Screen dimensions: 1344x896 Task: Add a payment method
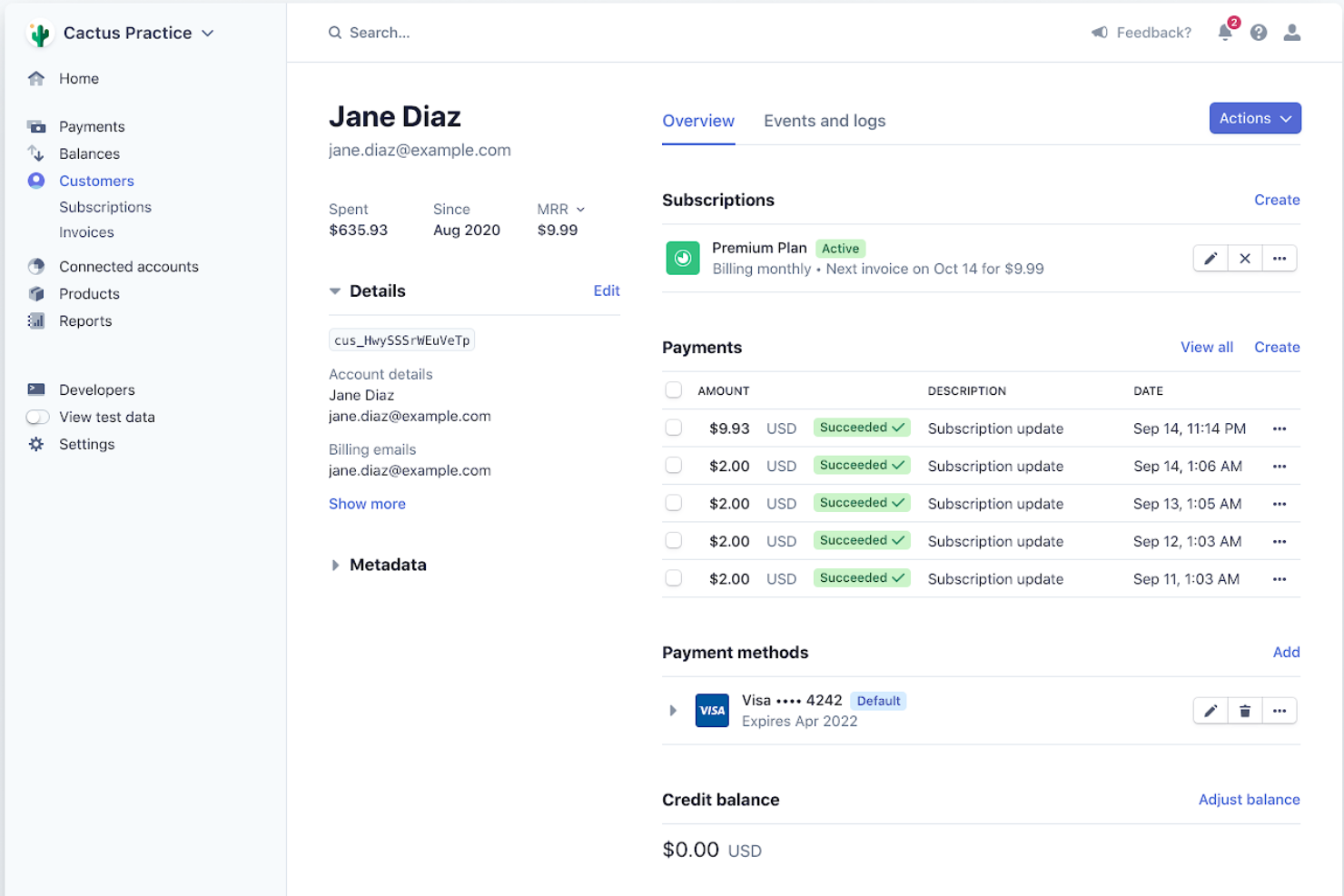1287,652
